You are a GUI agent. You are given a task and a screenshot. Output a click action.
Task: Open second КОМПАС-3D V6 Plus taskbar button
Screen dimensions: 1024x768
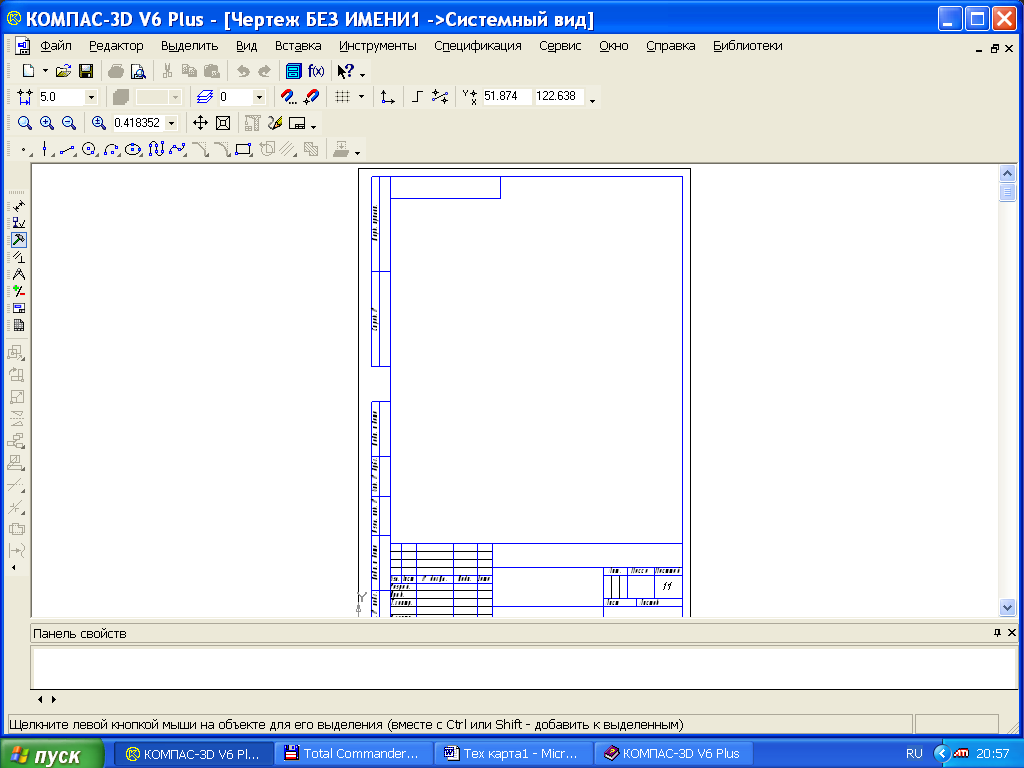click(x=673, y=754)
